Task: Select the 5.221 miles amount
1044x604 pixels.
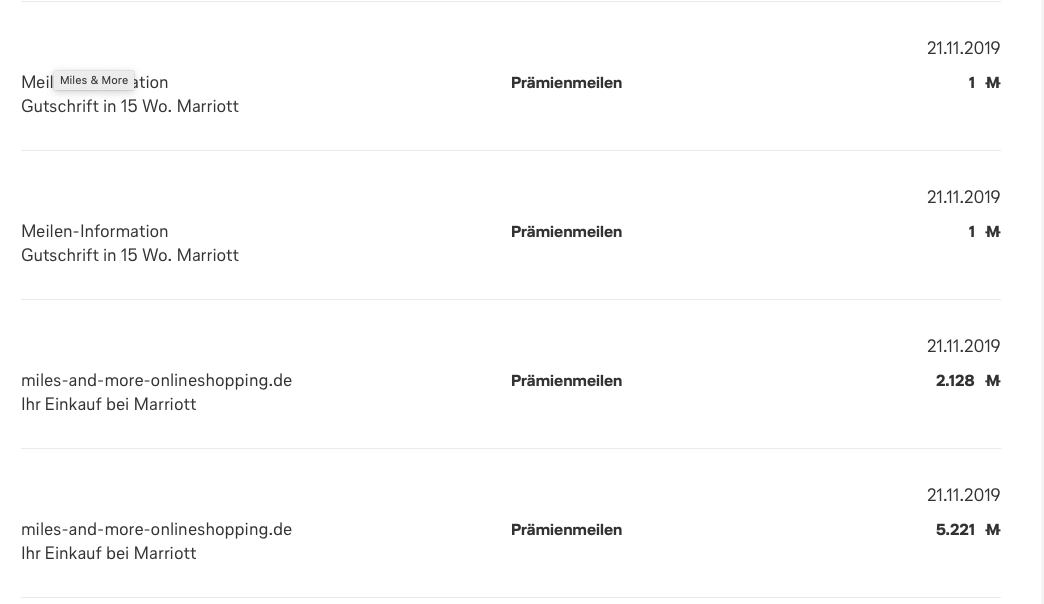Action: click(955, 530)
